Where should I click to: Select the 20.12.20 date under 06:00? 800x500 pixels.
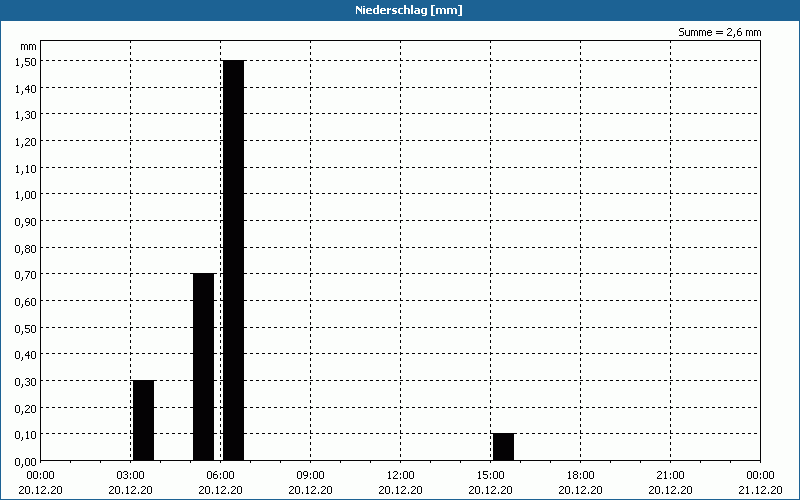point(220,490)
